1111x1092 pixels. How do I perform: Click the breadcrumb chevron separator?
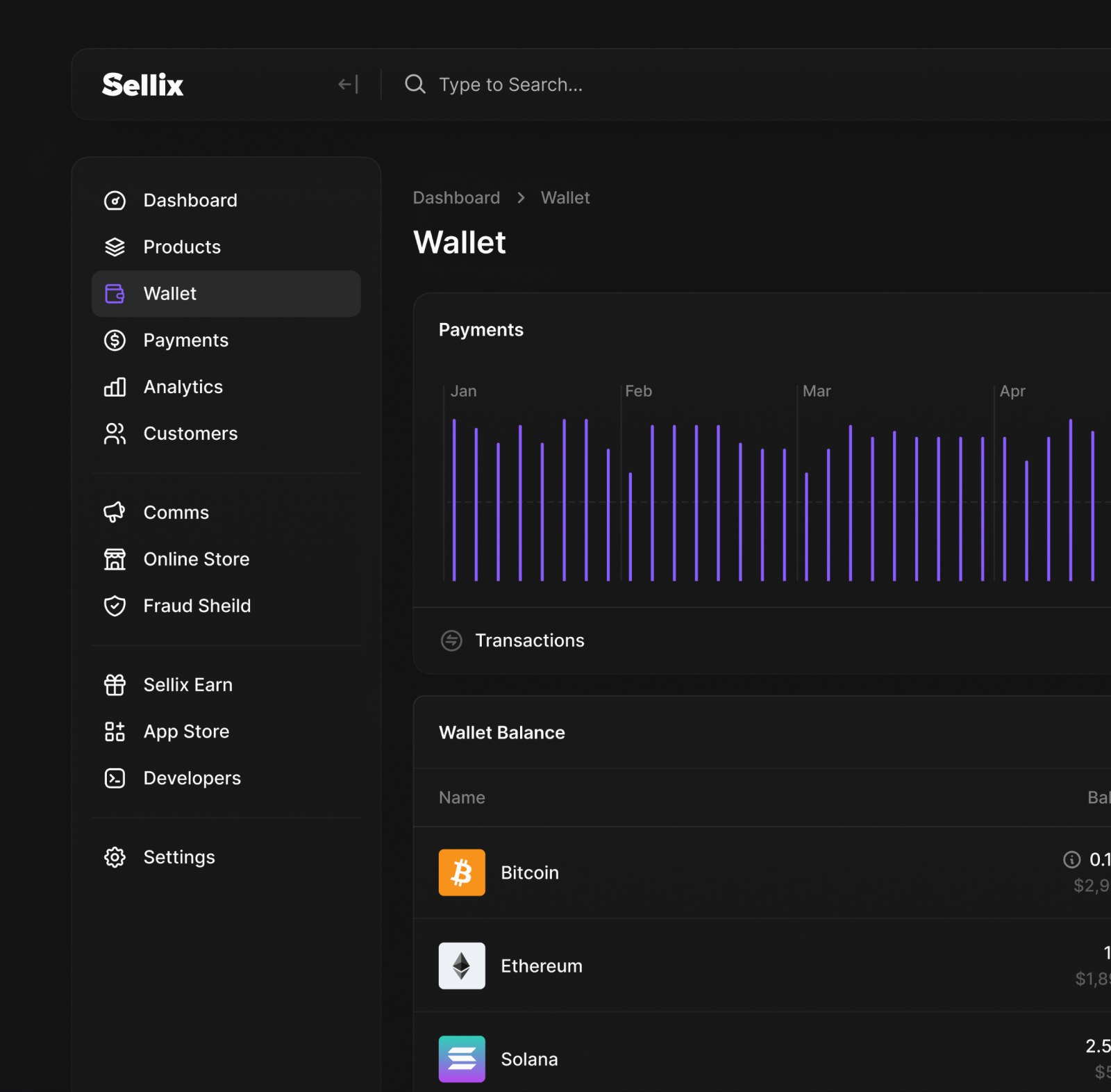point(521,198)
